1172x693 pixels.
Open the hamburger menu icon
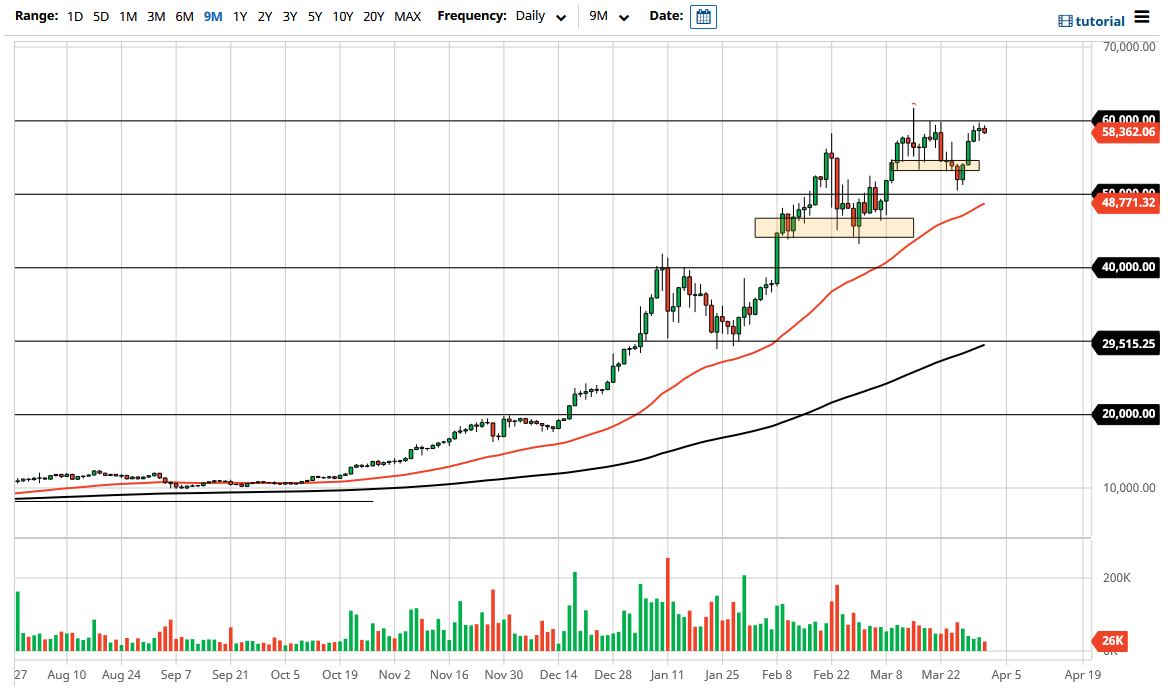pyautogui.click(x=1142, y=18)
